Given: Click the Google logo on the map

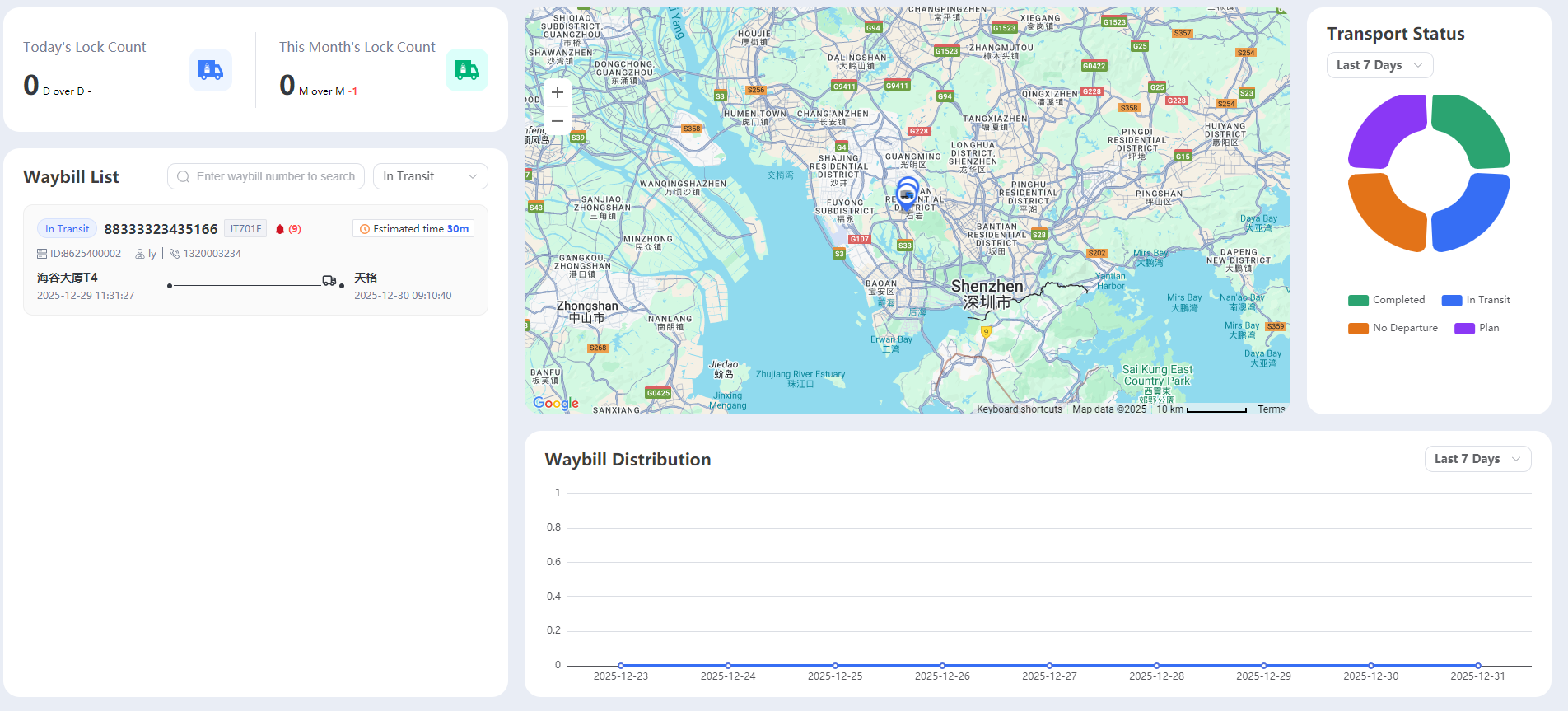Looking at the screenshot, I should pyautogui.click(x=556, y=403).
